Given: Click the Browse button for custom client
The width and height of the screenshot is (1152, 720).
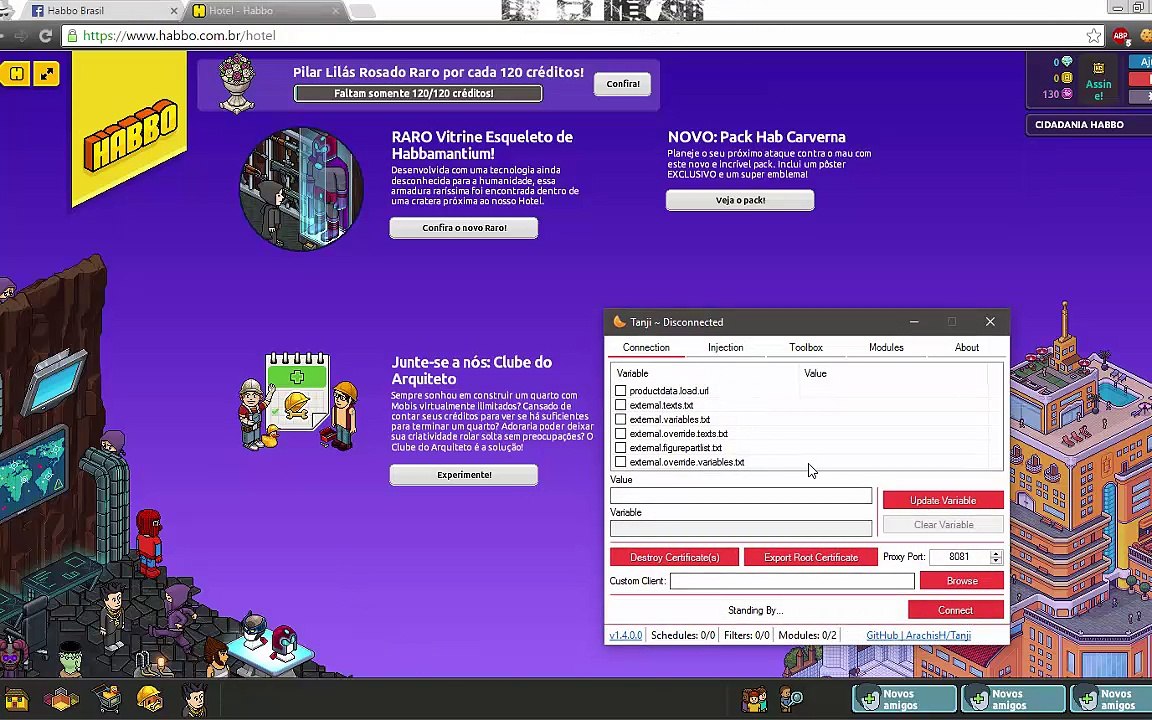Looking at the screenshot, I should coord(962,580).
